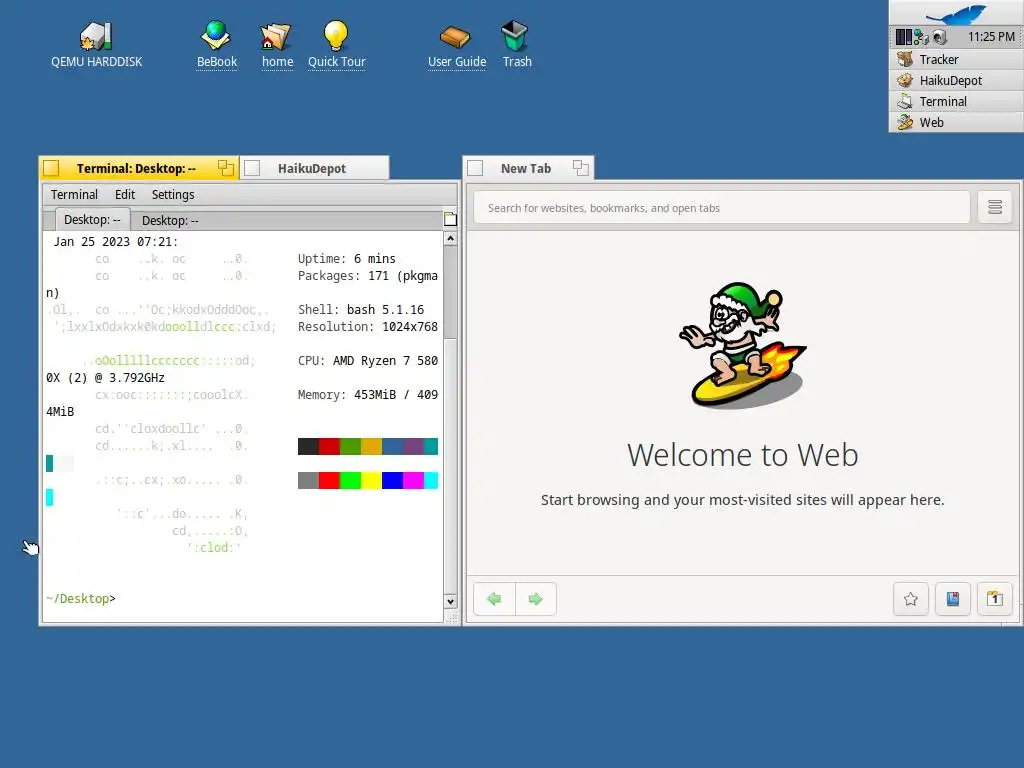The image size is (1024, 768).
Task: Click the Haiku leaf logo in Deskbar
Action: pyautogui.click(x=956, y=14)
